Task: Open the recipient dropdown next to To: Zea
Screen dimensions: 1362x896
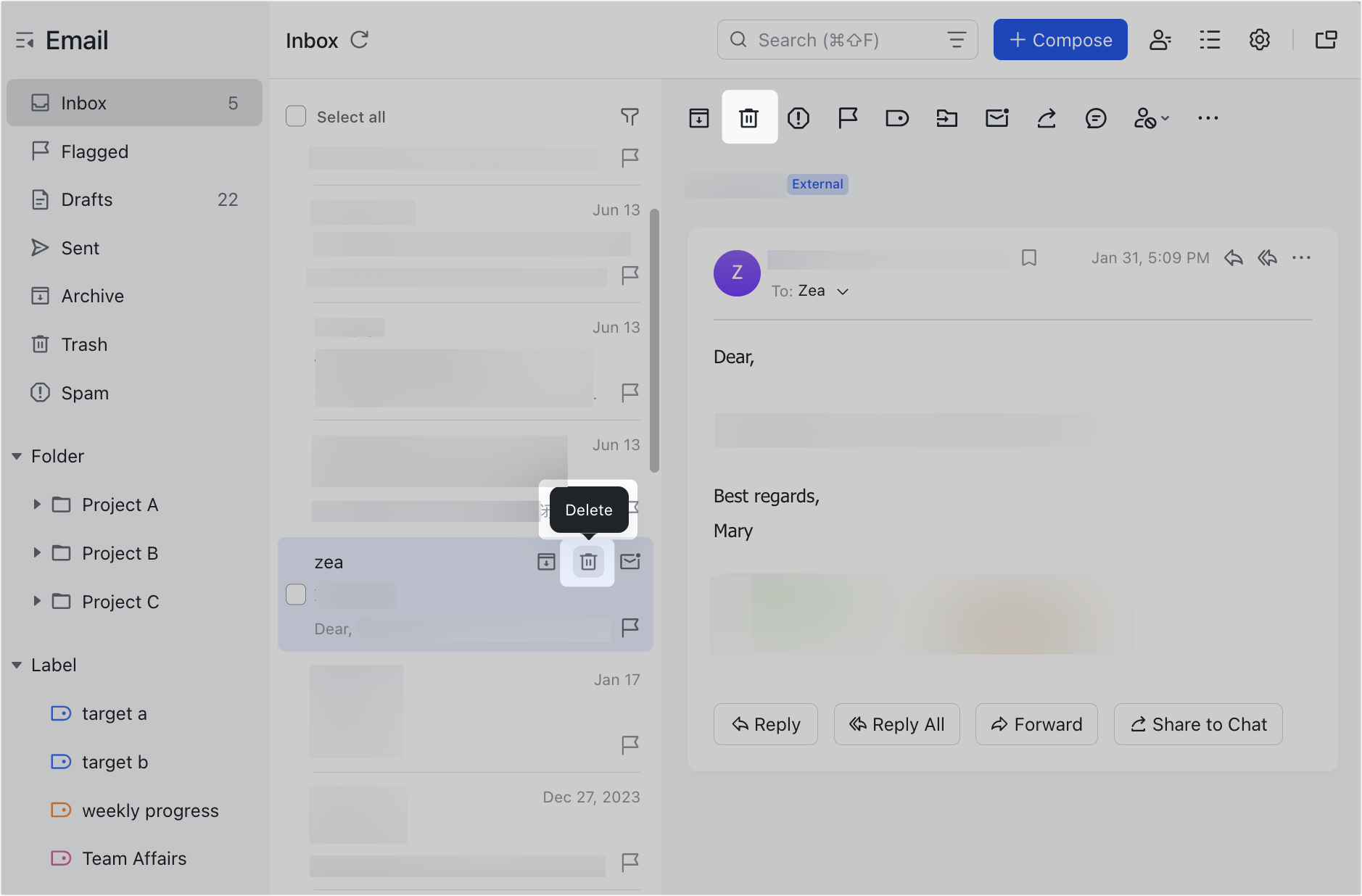Action: [x=842, y=291]
